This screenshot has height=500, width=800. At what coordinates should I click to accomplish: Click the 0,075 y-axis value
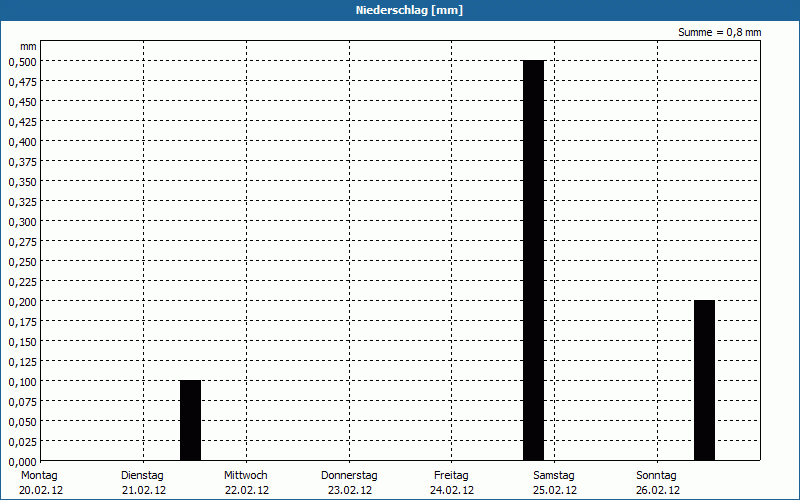22,402
